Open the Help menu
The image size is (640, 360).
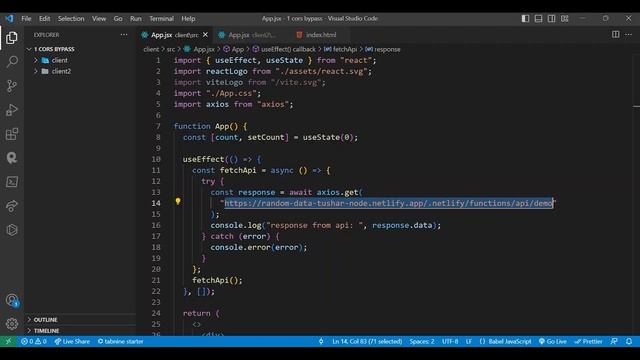click(x=188, y=18)
